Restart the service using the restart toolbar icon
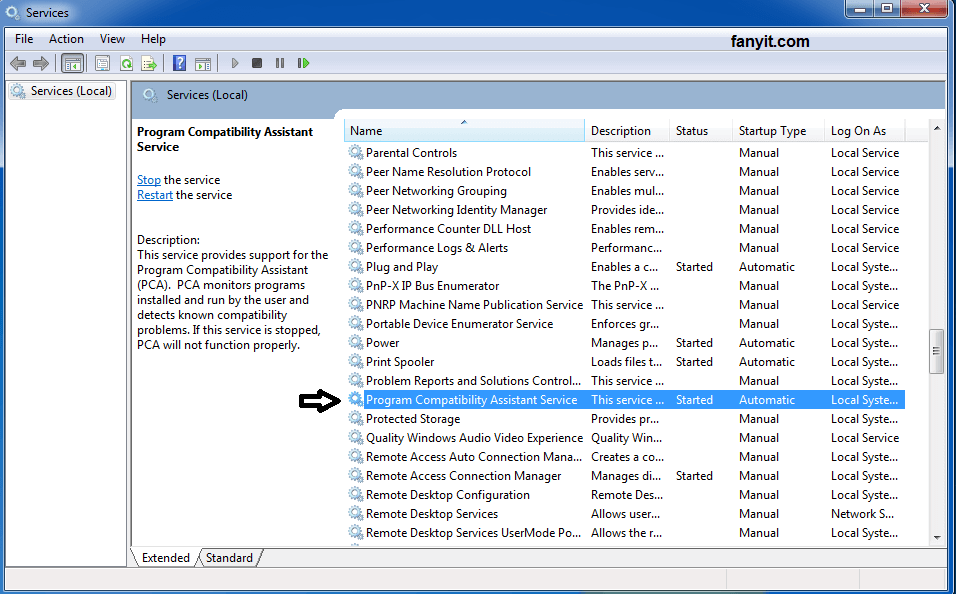This screenshot has height=594, width=956. [304, 63]
